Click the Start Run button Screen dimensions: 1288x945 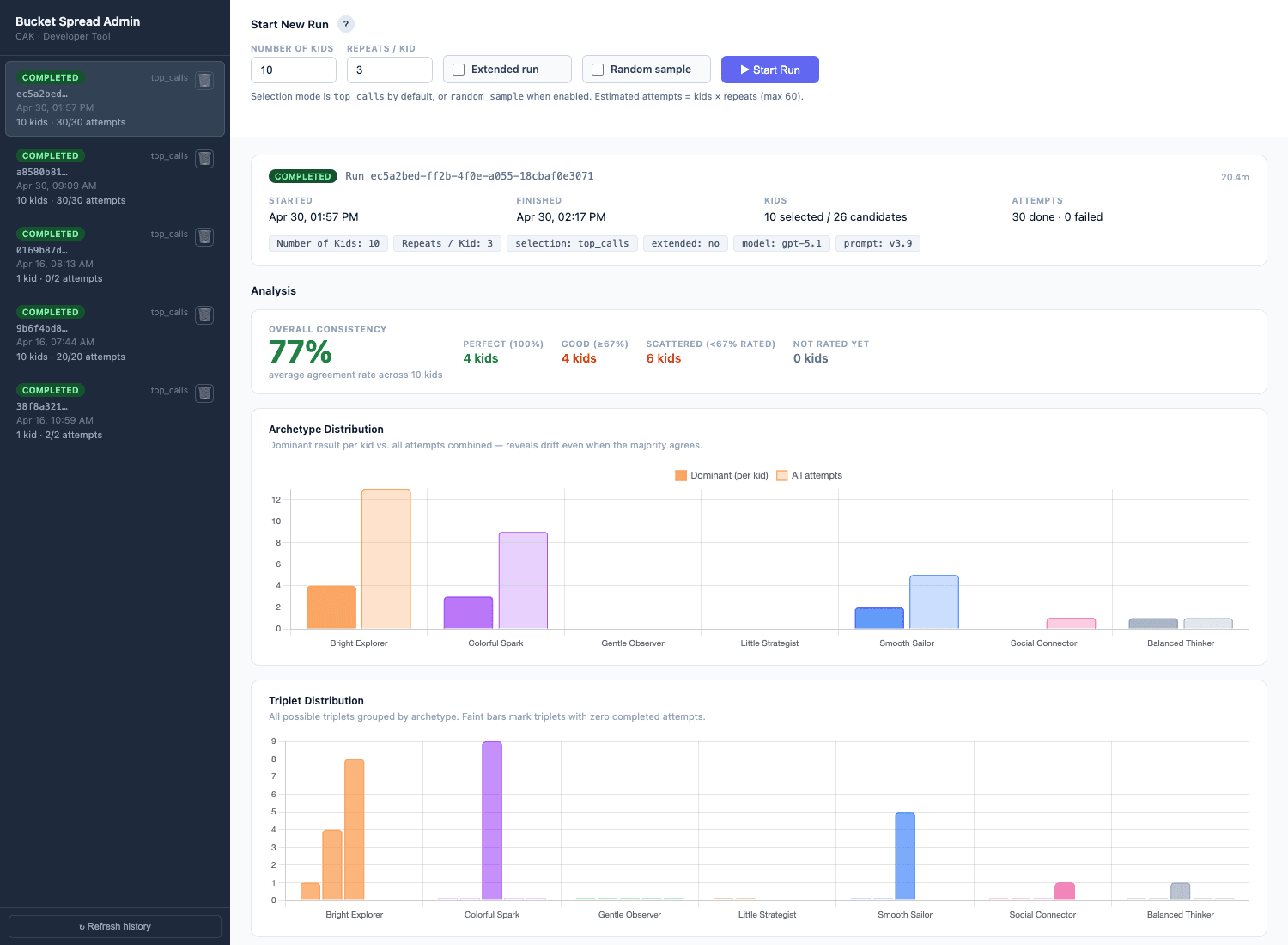pyautogui.click(x=770, y=70)
